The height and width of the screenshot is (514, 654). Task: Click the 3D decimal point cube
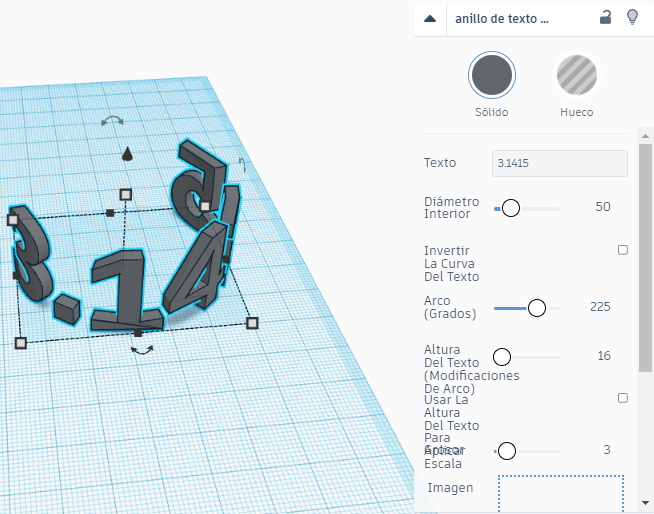(67, 309)
